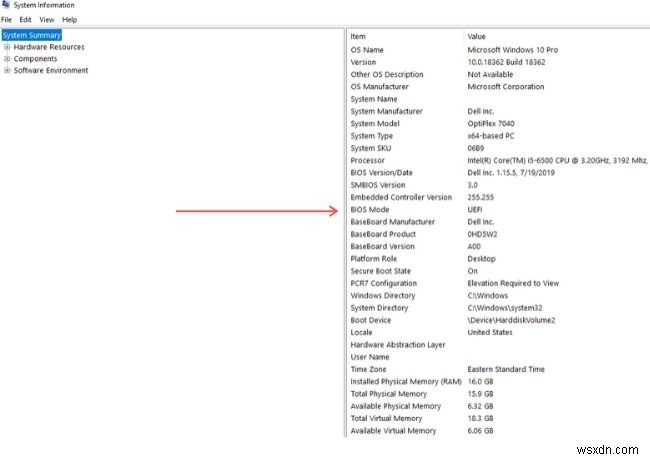This screenshot has width=650, height=460.
Task: Select the System Type row
Action: tap(371, 136)
